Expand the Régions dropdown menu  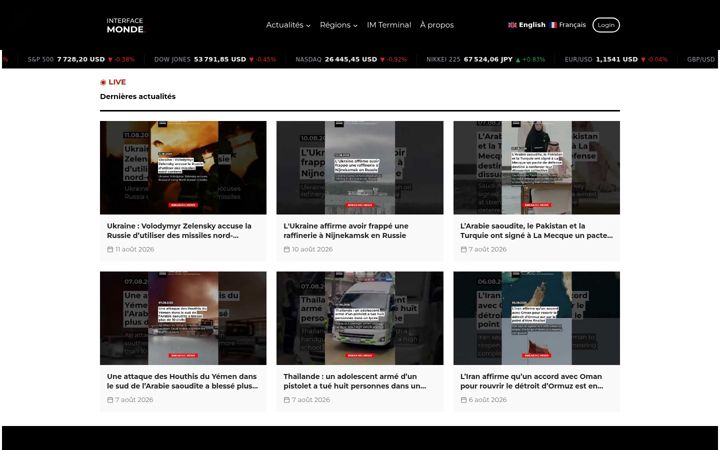338,25
